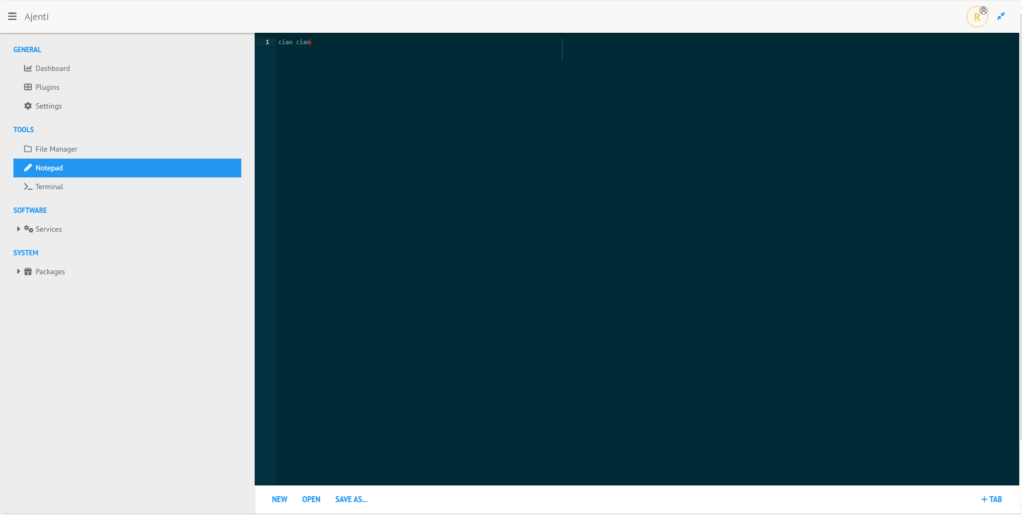Click the OPEN button

click(311, 499)
